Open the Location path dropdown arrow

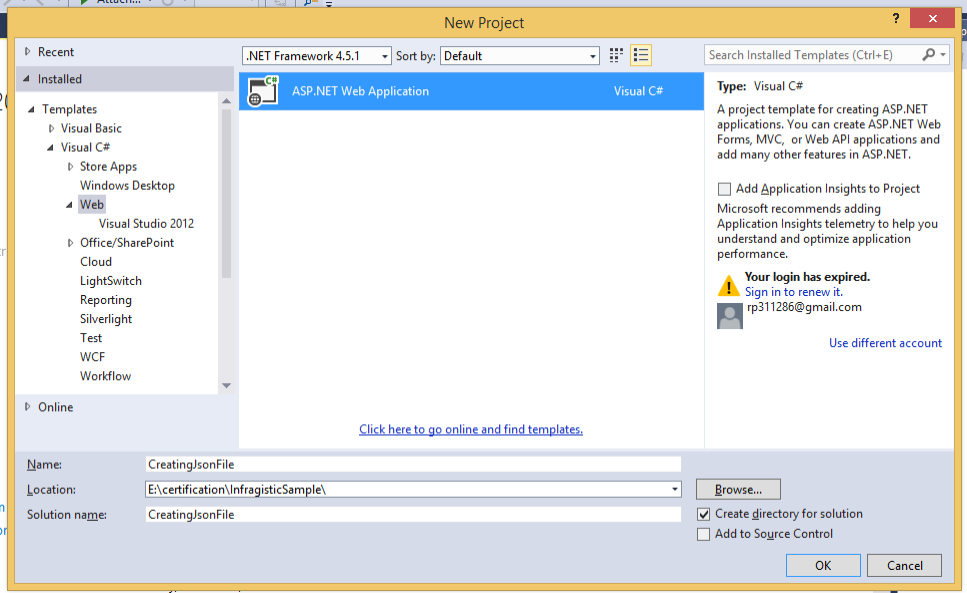pos(675,489)
